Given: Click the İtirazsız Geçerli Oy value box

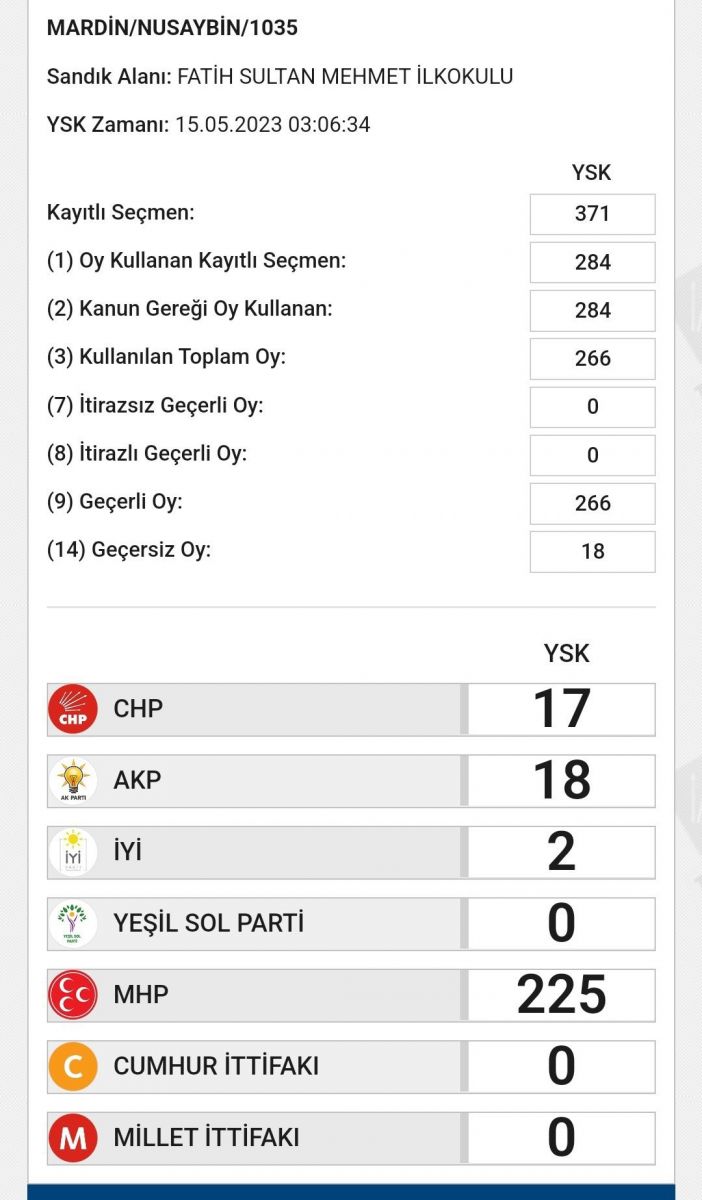Looking at the screenshot, I should pyautogui.click(x=592, y=407).
